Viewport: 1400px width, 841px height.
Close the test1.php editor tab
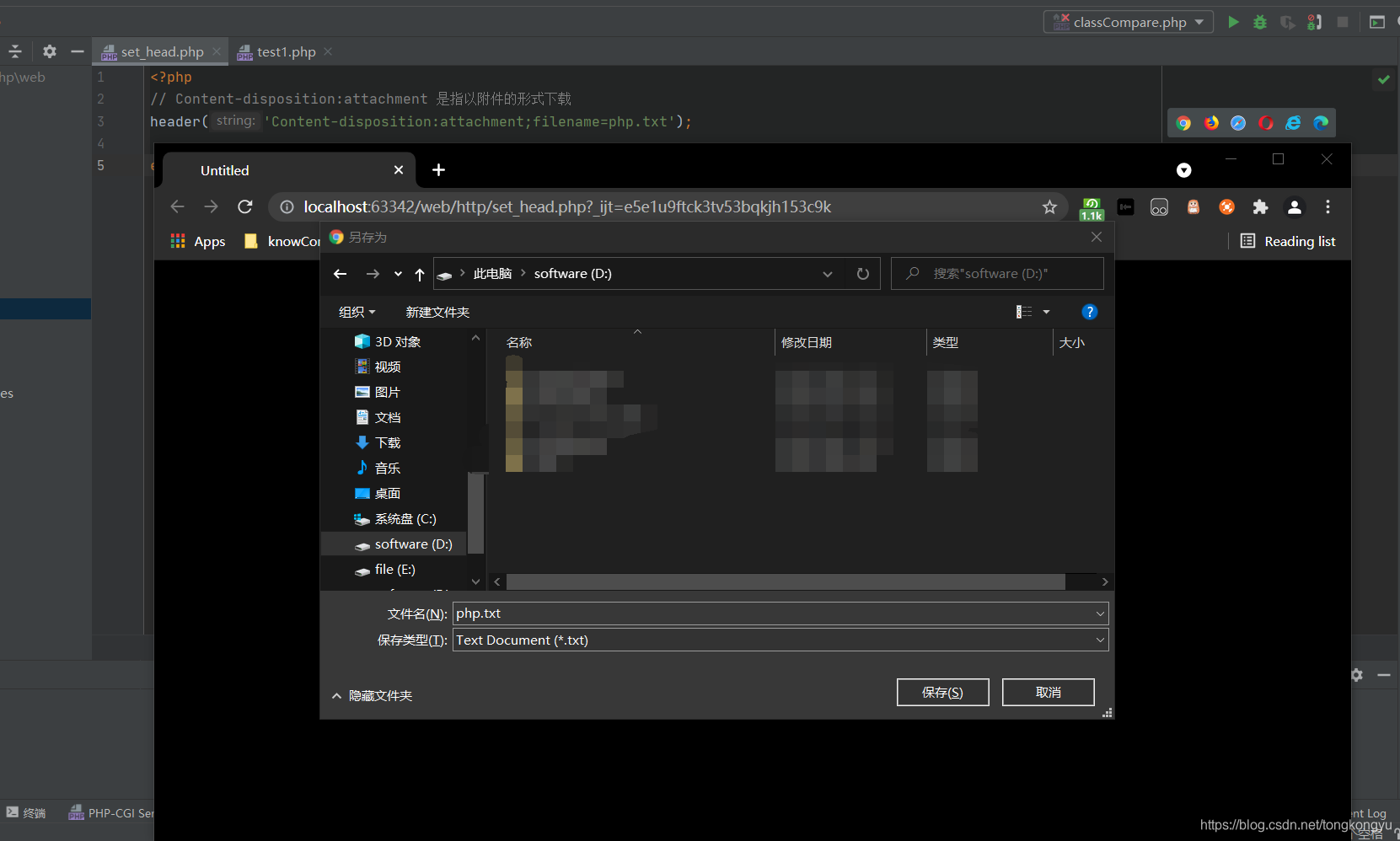click(328, 51)
